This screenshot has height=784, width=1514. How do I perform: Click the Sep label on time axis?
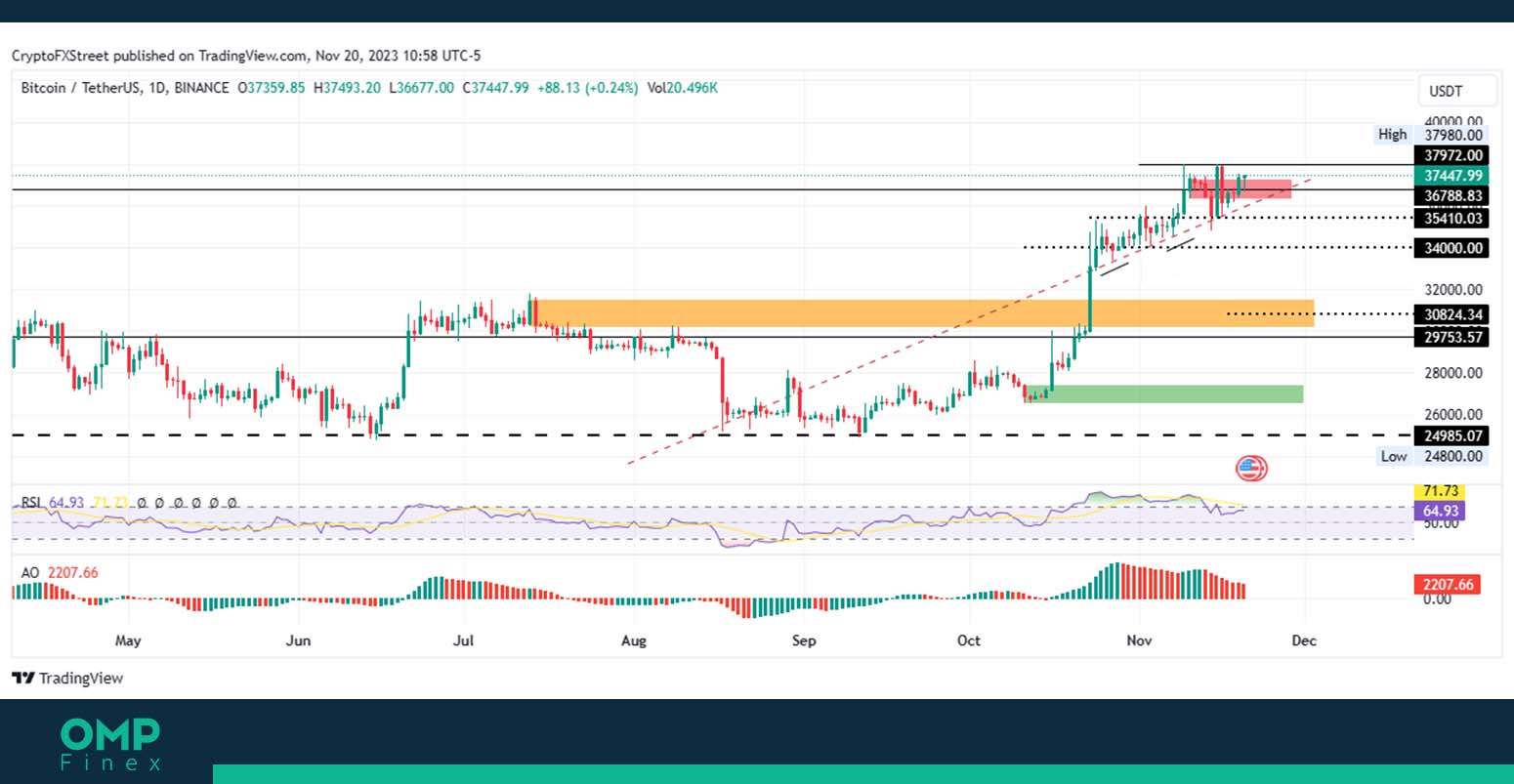(804, 640)
